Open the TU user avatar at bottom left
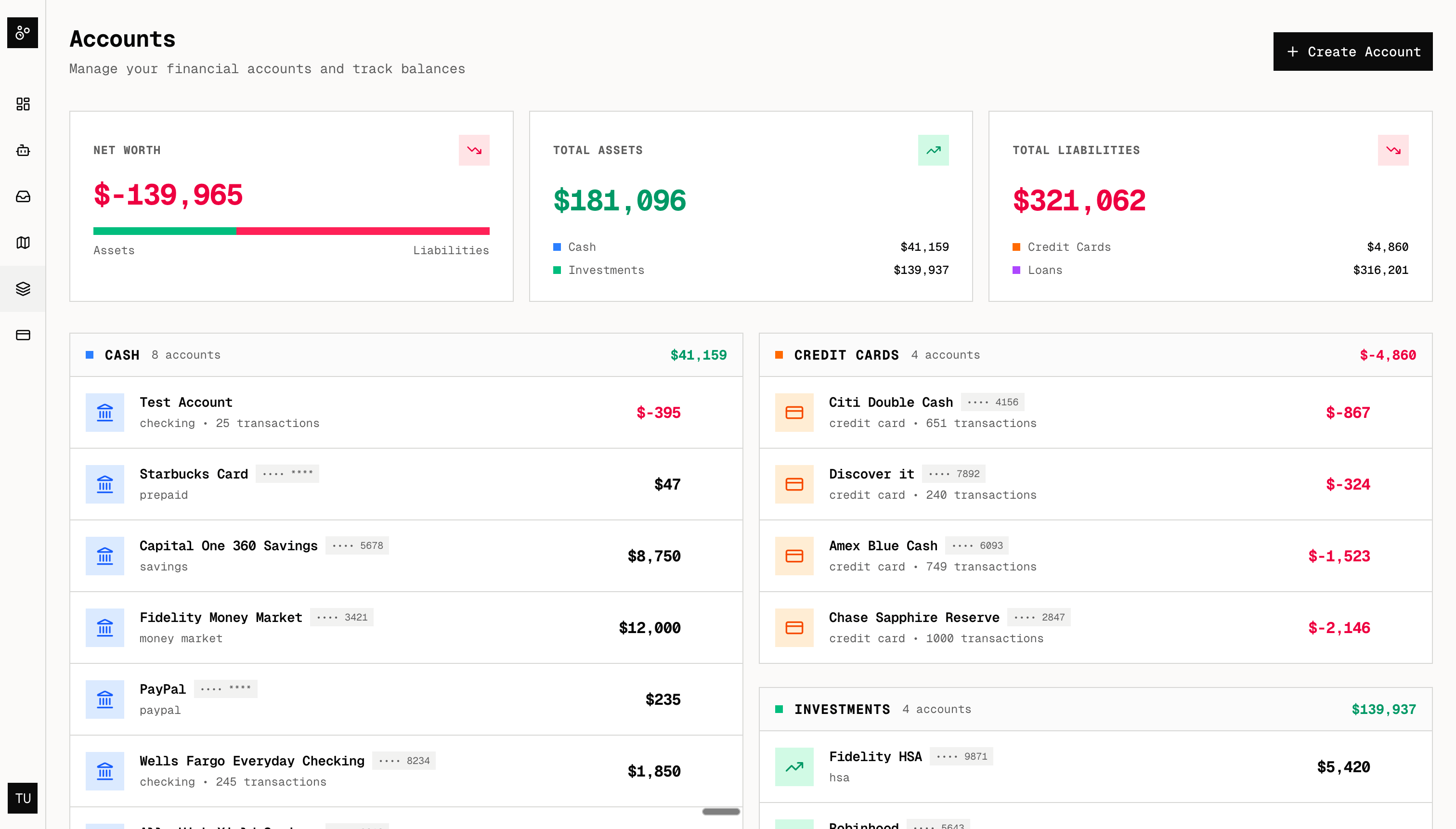 [x=22, y=798]
